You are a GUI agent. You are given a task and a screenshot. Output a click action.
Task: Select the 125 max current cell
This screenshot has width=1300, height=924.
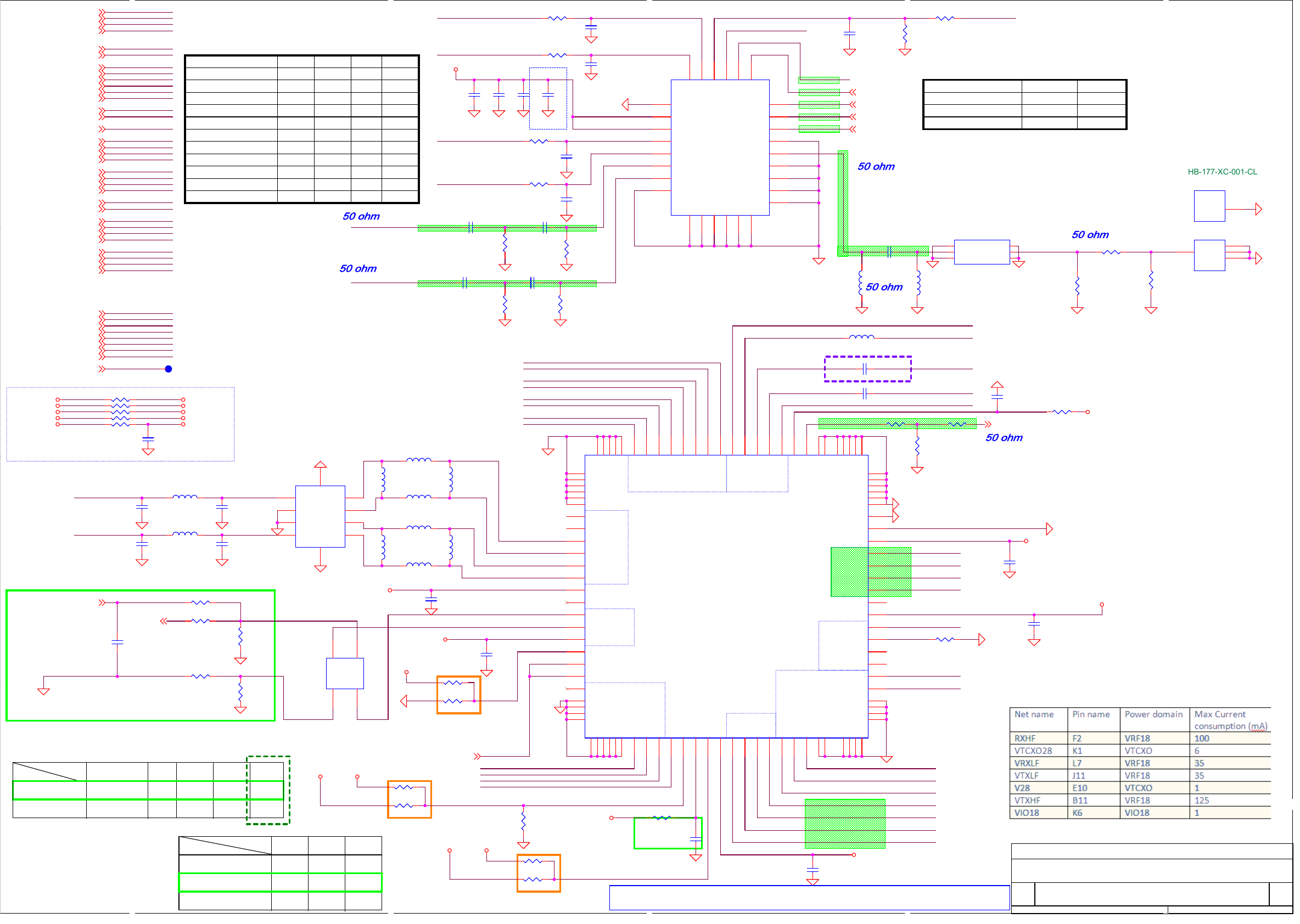coord(1202,801)
